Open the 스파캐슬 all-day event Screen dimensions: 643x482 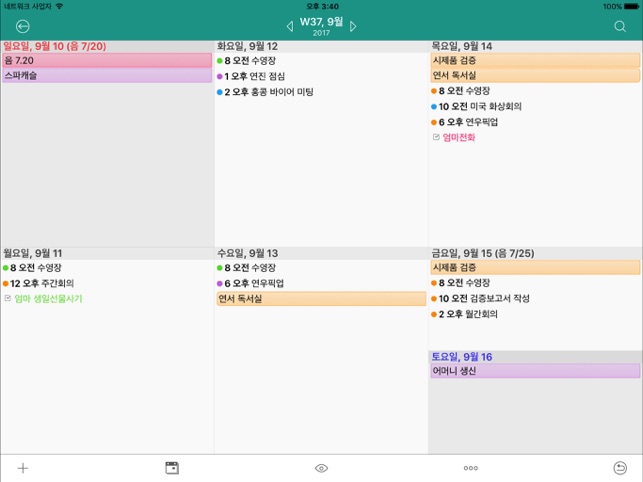[107, 75]
